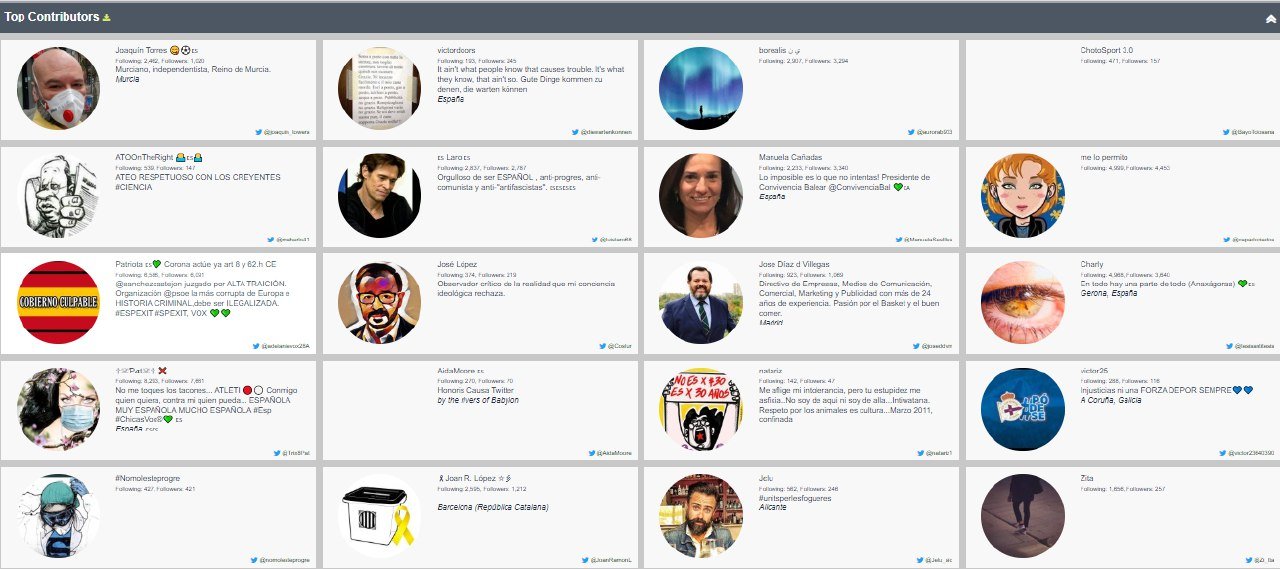Click Barcelona (República Catalana) location text
Screen dimensions: 1280x569
pyautogui.click(x=493, y=507)
